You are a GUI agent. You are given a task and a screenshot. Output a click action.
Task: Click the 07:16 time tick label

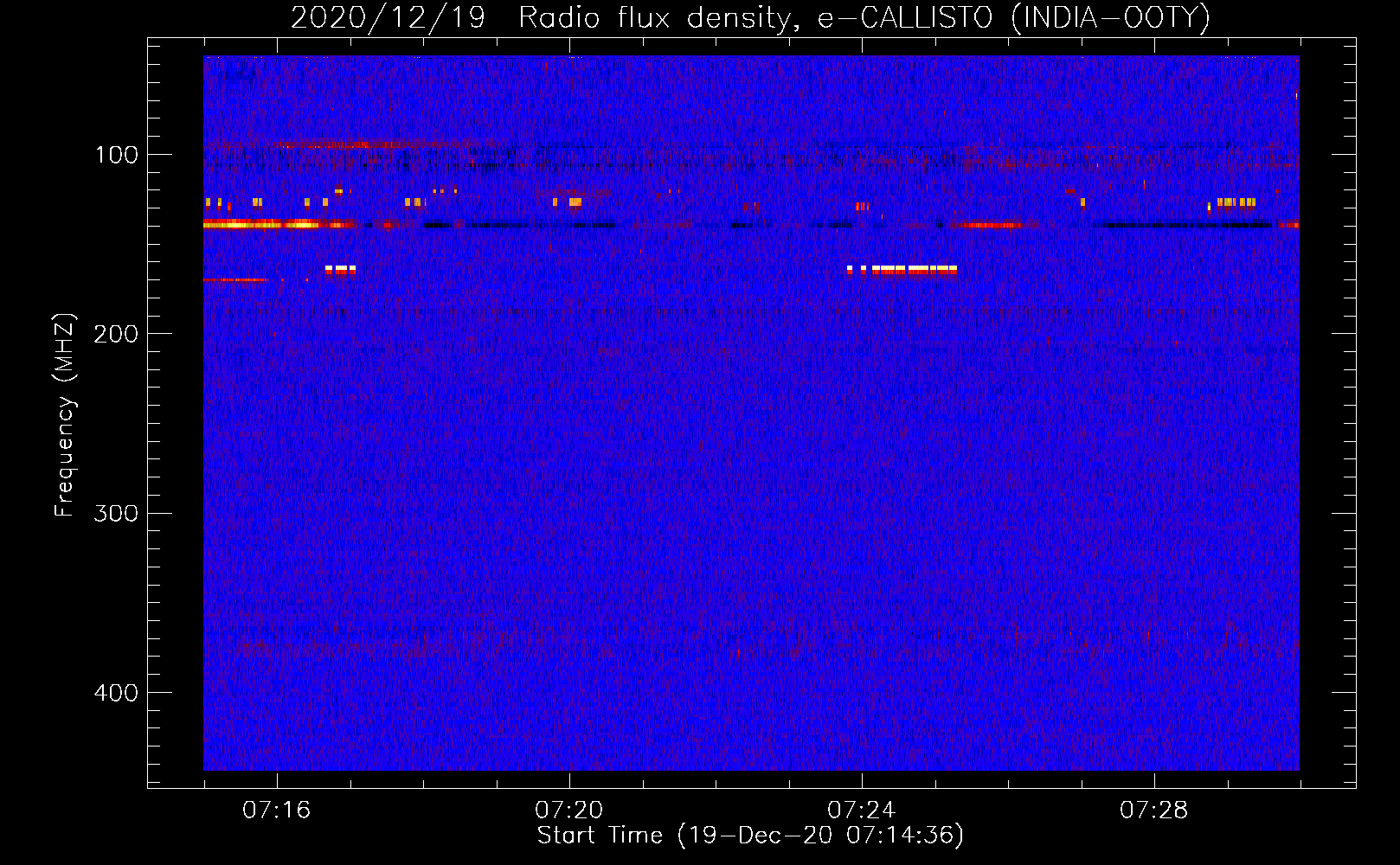pos(277,811)
